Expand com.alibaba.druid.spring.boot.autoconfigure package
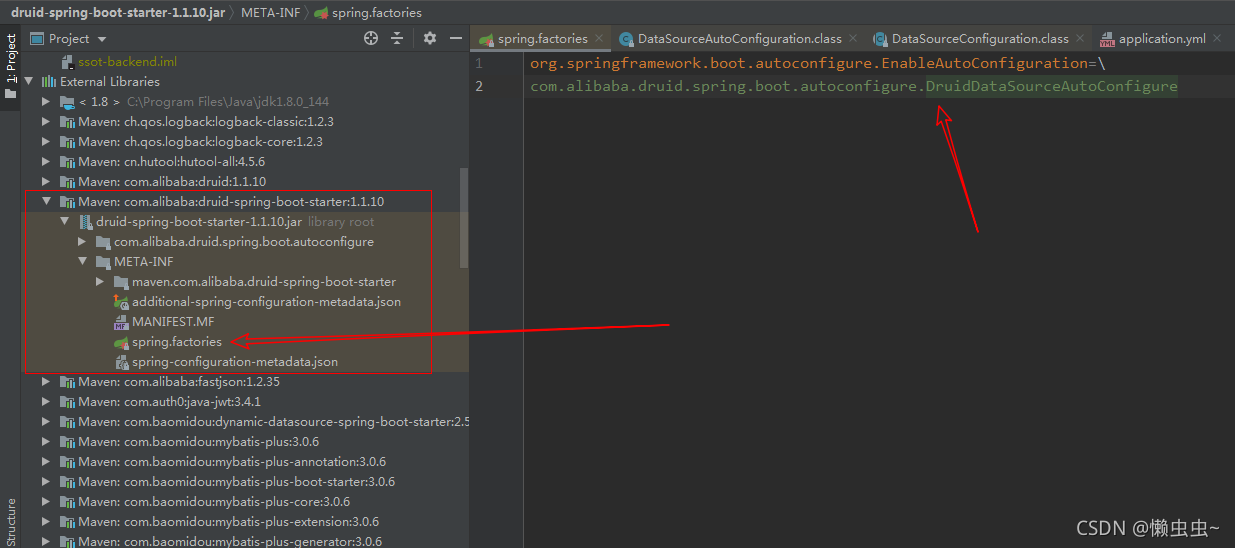This screenshot has height=548, width=1235. click(83, 242)
